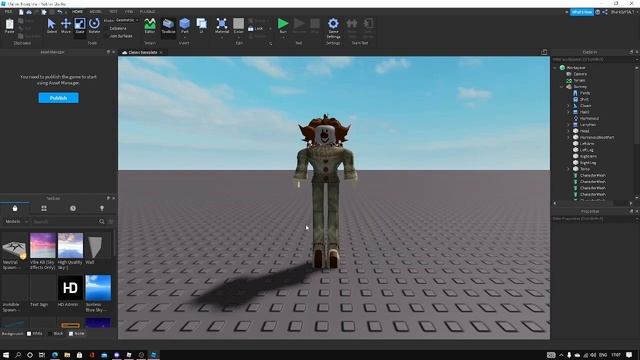Open the Models category dropdown in Toolbox
Image resolution: width=640 pixels, height=360 pixels.
pos(16,221)
